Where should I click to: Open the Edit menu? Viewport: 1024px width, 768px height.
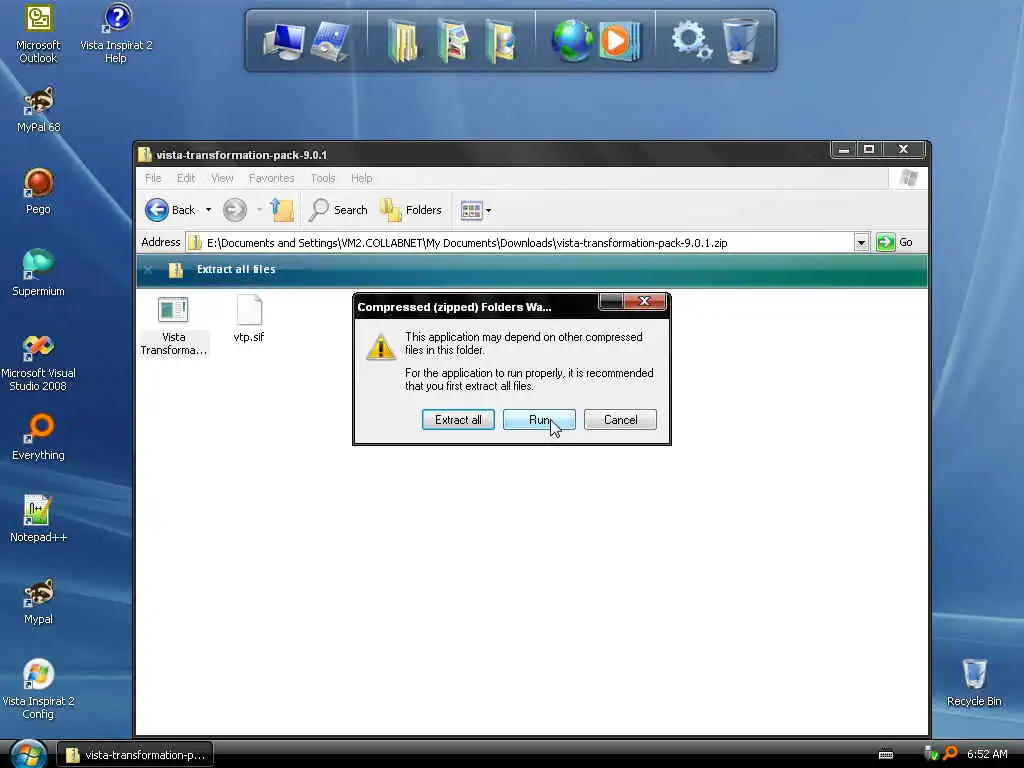[185, 178]
